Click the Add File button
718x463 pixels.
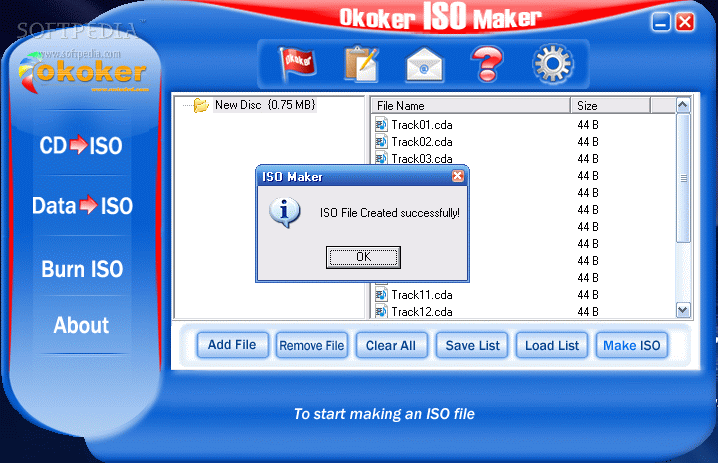click(232, 345)
